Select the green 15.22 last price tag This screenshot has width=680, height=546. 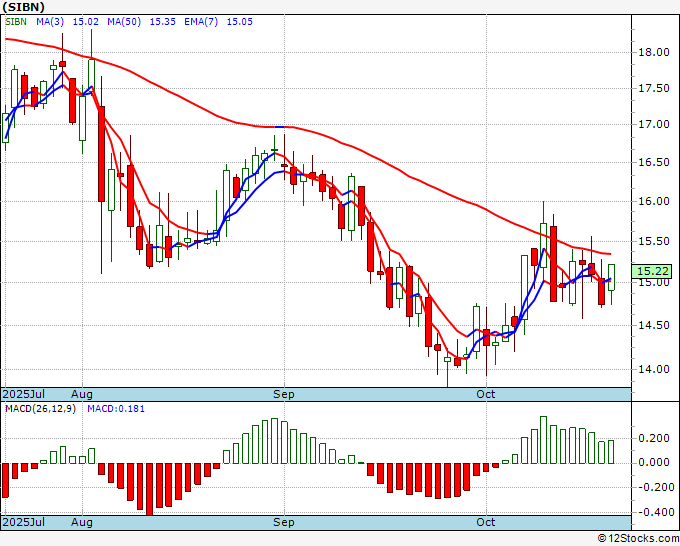tap(652, 271)
